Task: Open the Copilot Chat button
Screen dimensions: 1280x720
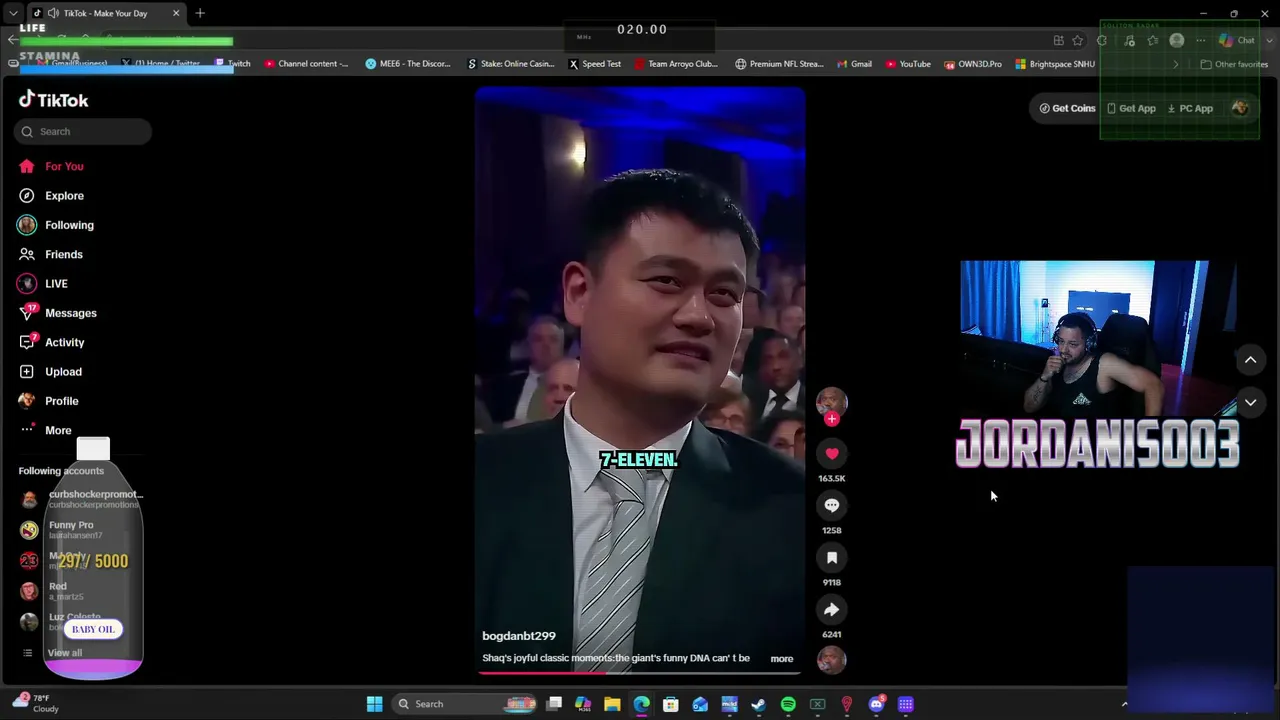Action: pyautogui.click(x=1238, y=41)
